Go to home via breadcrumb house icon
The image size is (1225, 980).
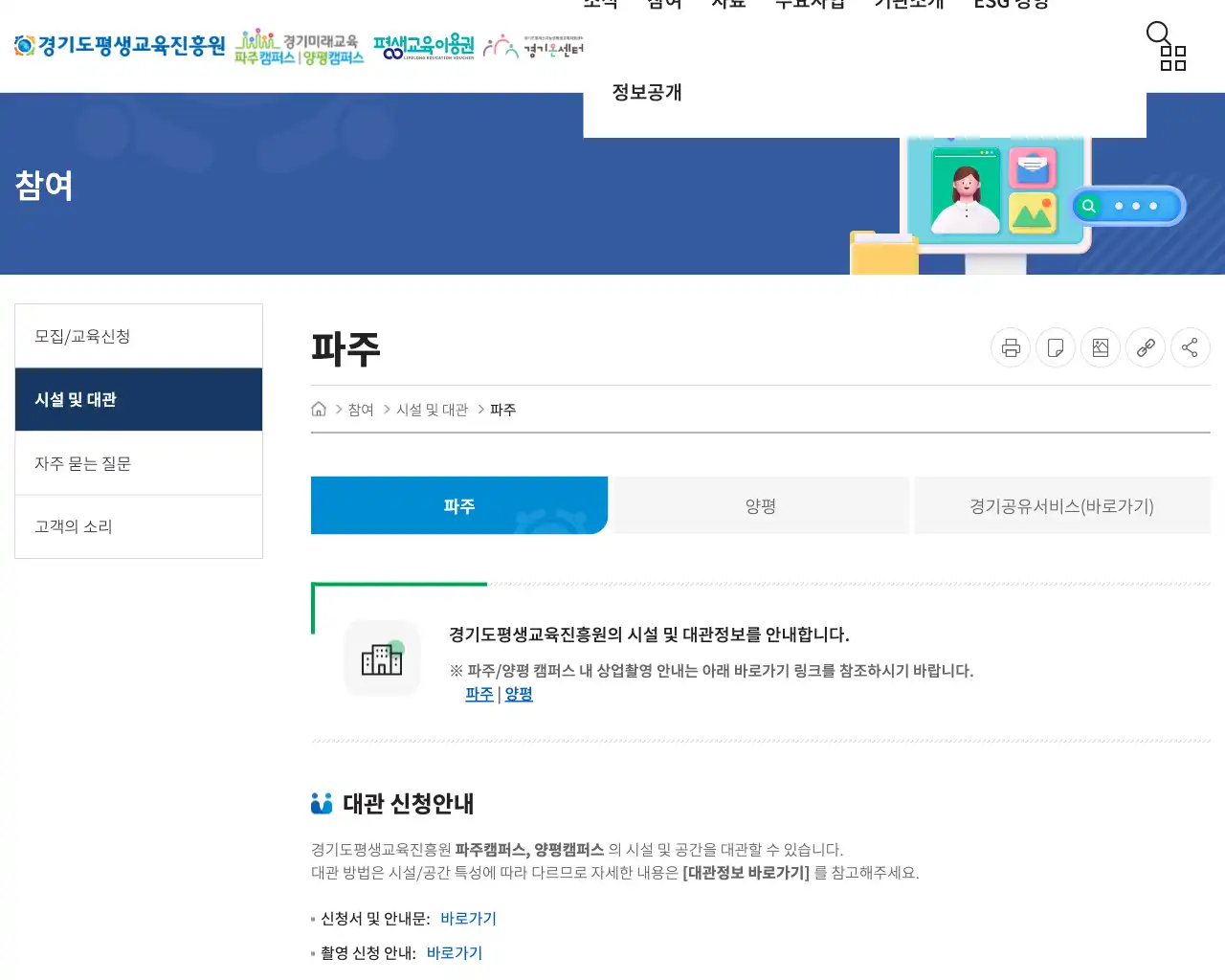[x=319, y=409]
